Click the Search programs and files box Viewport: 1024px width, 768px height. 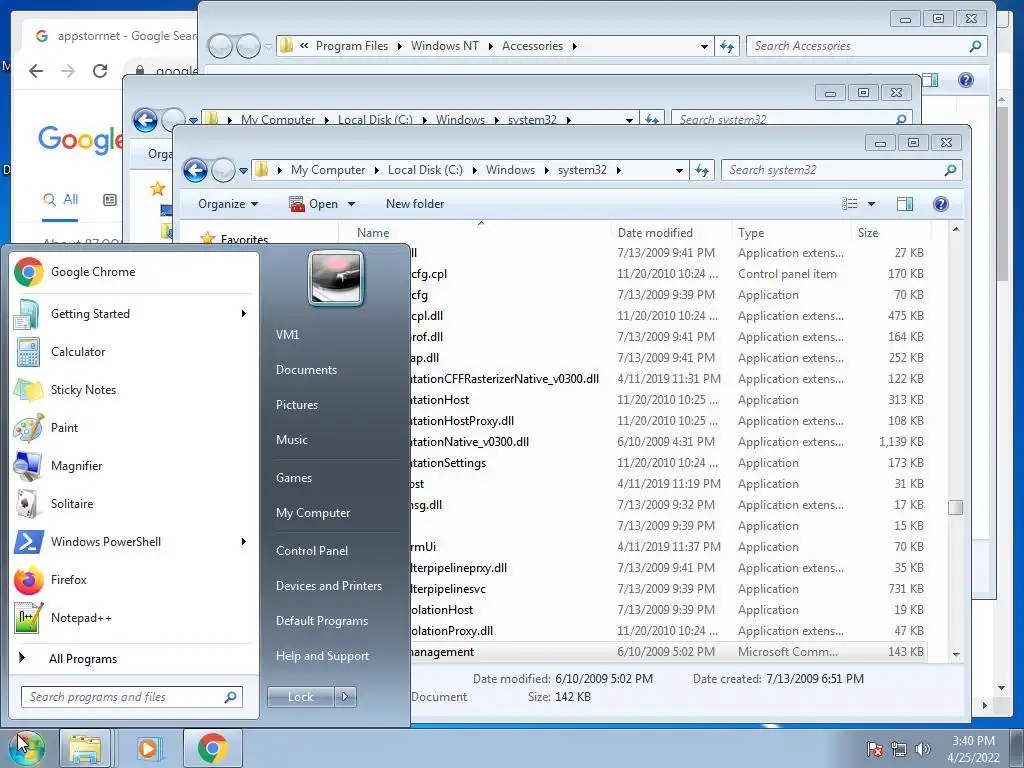132,697
